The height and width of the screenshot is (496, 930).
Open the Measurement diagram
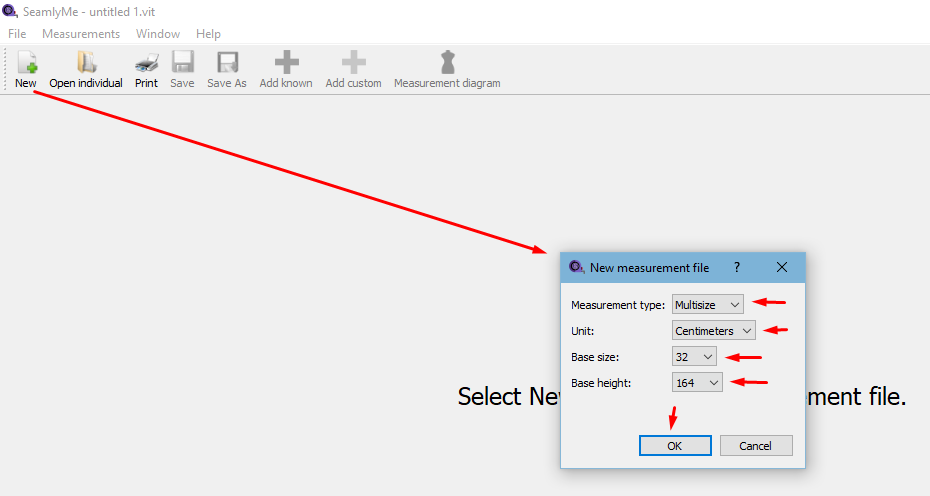(x=447, y=64)
